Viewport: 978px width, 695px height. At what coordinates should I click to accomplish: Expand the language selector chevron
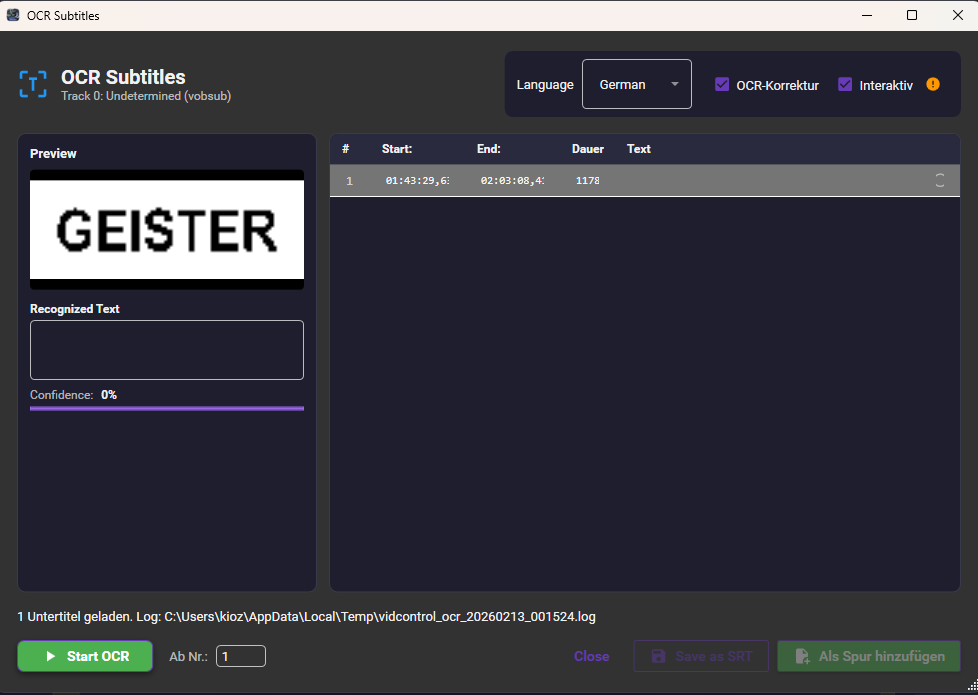(x=676, y=84)
